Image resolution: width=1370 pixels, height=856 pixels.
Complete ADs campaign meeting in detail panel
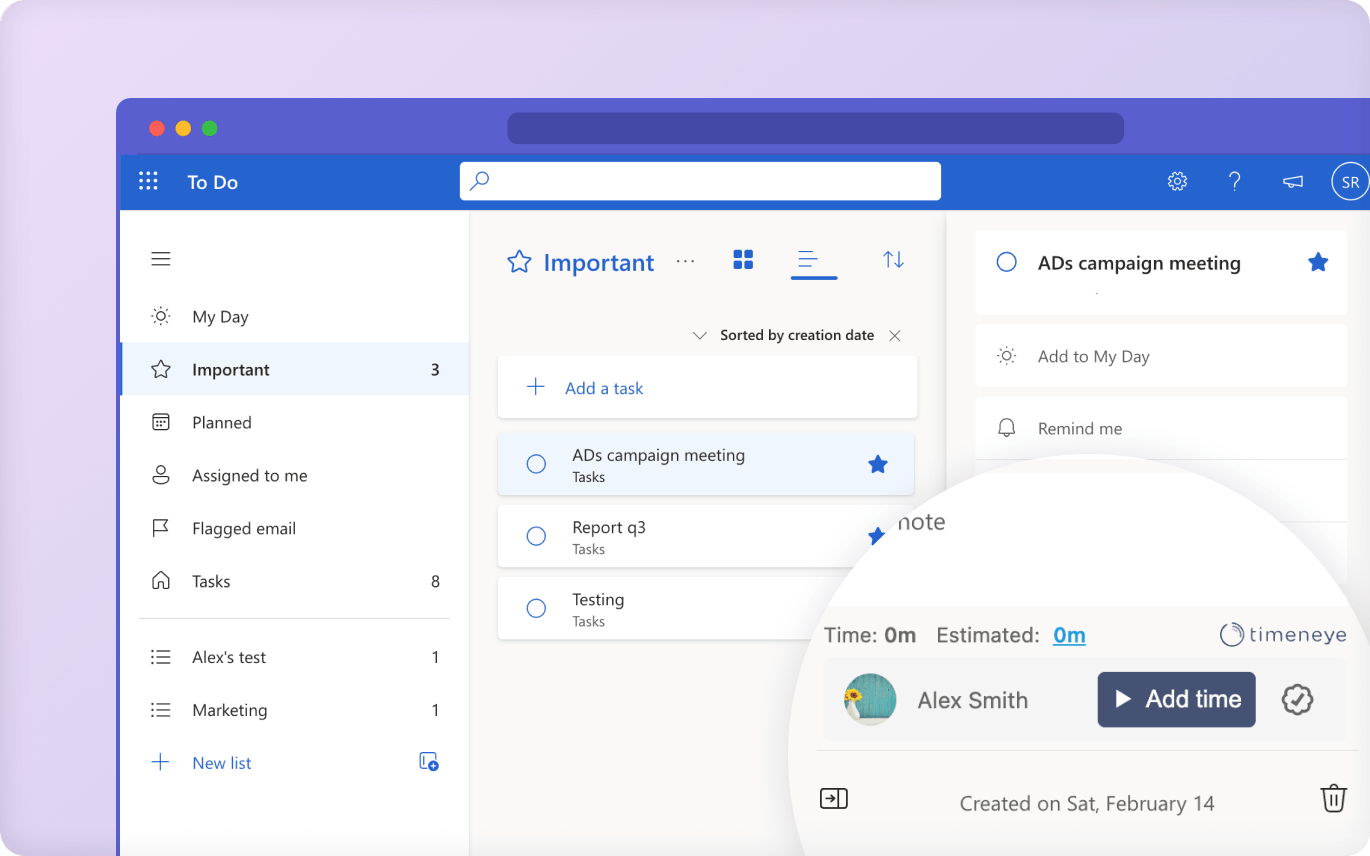tap(1007, 262)
